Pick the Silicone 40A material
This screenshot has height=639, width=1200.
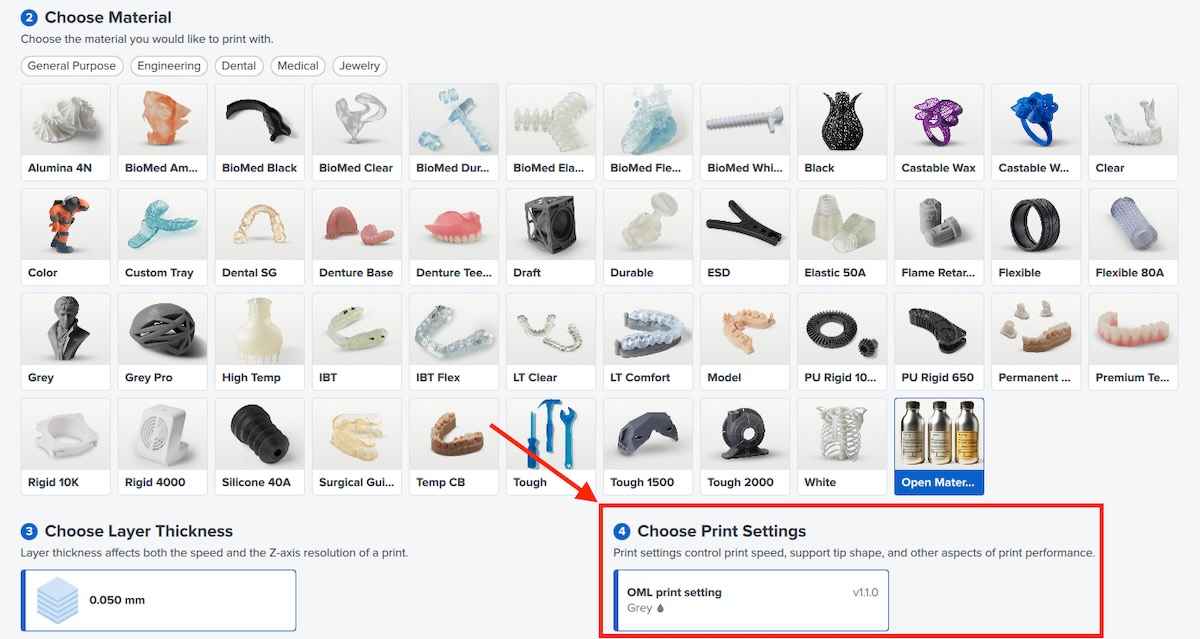pos(259,445)
